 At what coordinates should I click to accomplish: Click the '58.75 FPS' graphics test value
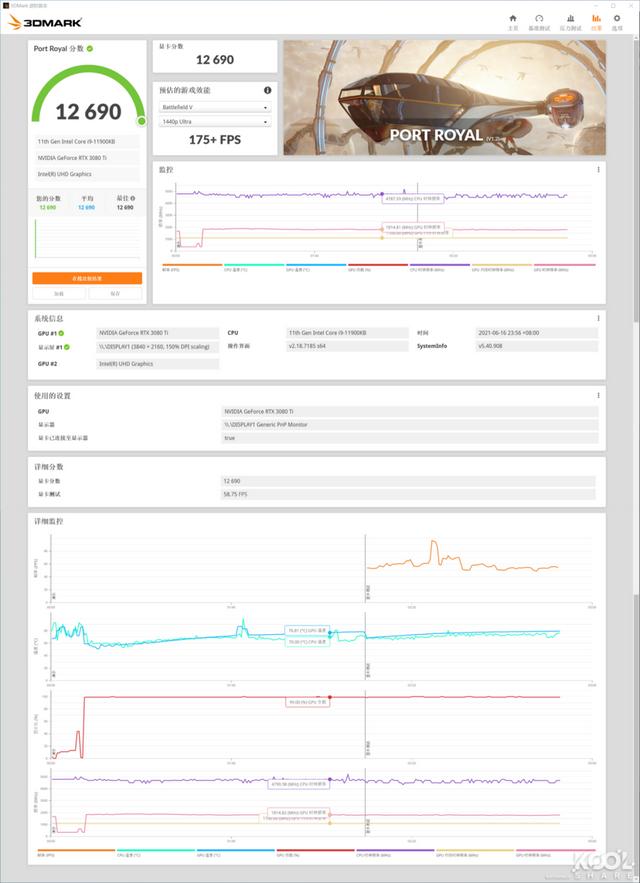[x=408, y=494]
